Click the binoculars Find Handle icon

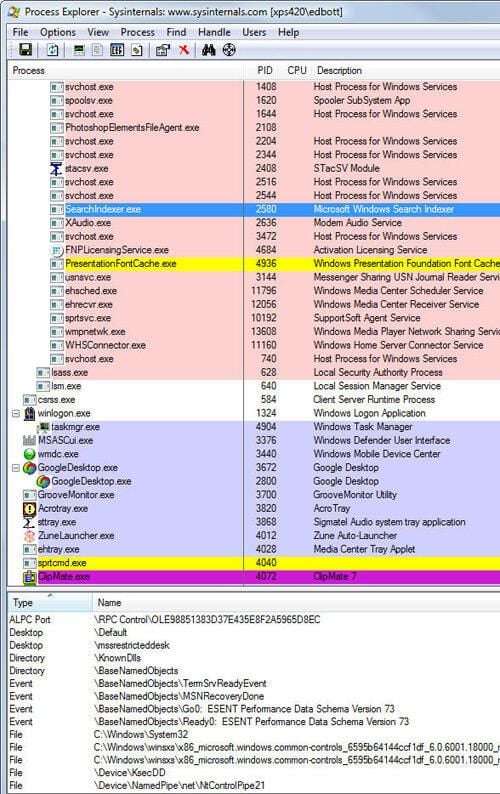coord(209,50)
